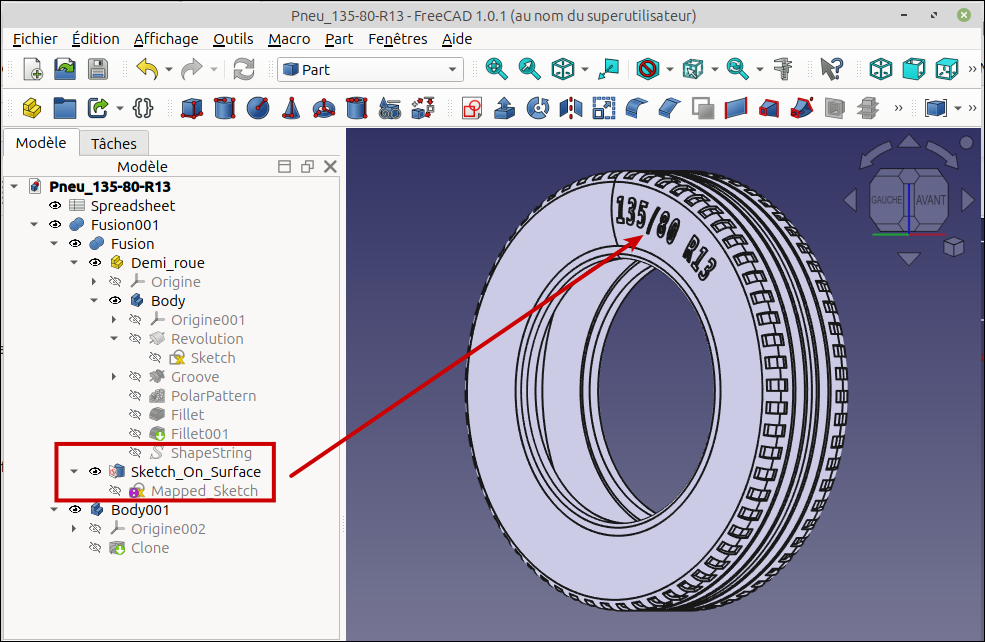
Task: Apply the Chamfer tool from toolbar
Action: [670, 108]
